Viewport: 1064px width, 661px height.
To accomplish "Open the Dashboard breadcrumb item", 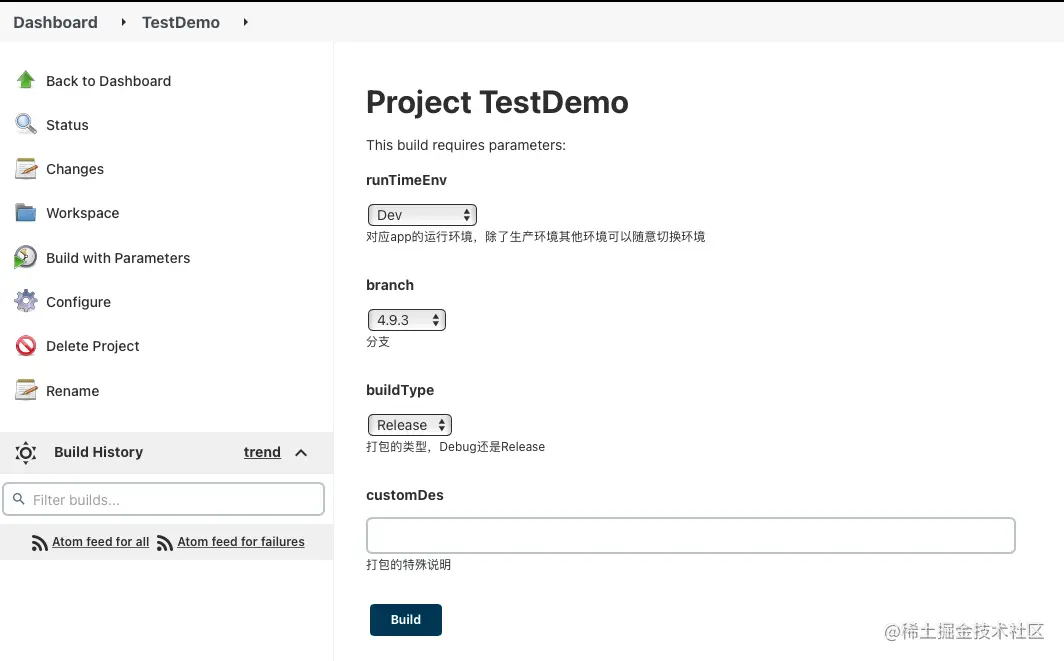I will click(55, 22).
